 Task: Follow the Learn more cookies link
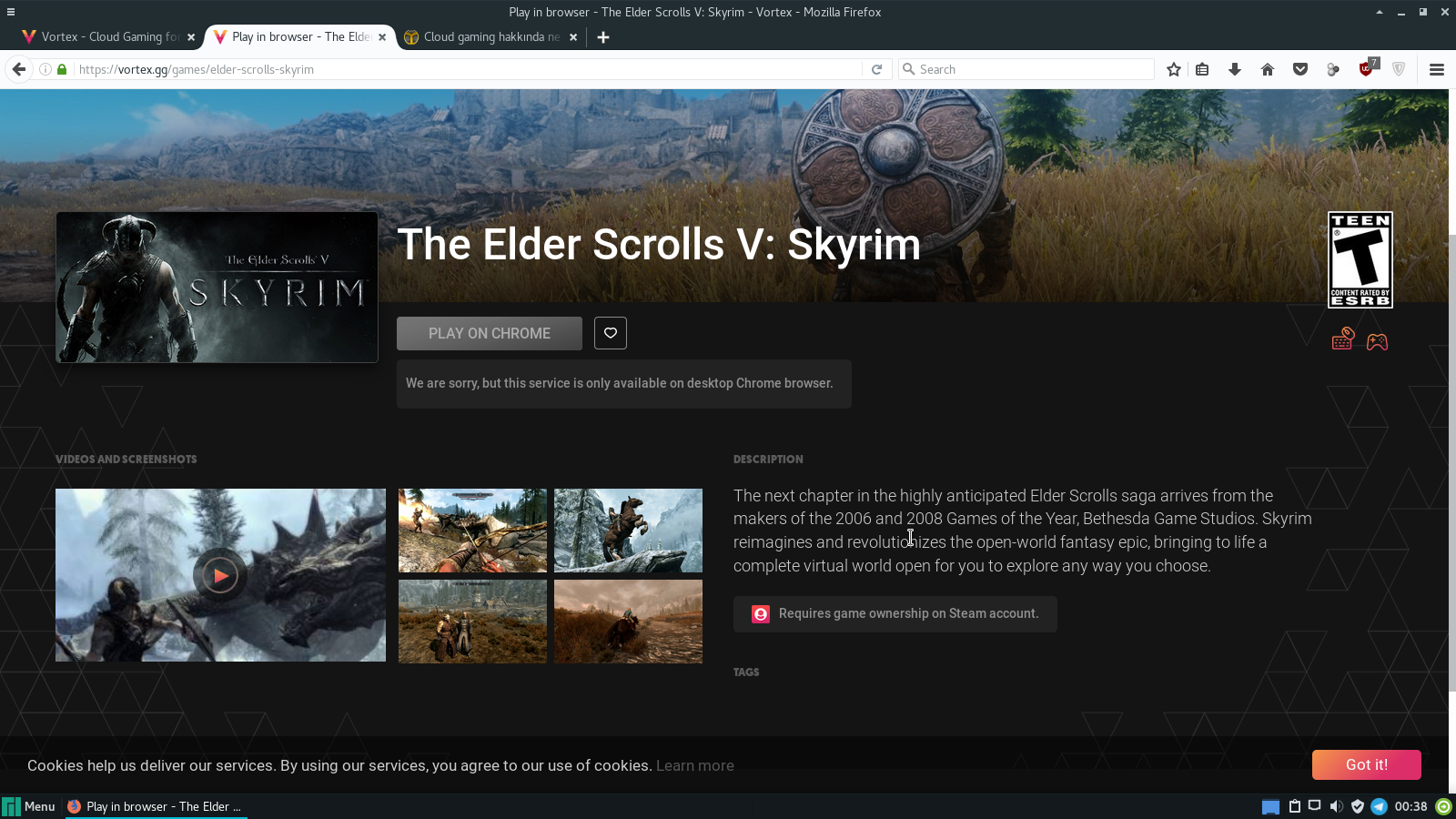point(695,766)
